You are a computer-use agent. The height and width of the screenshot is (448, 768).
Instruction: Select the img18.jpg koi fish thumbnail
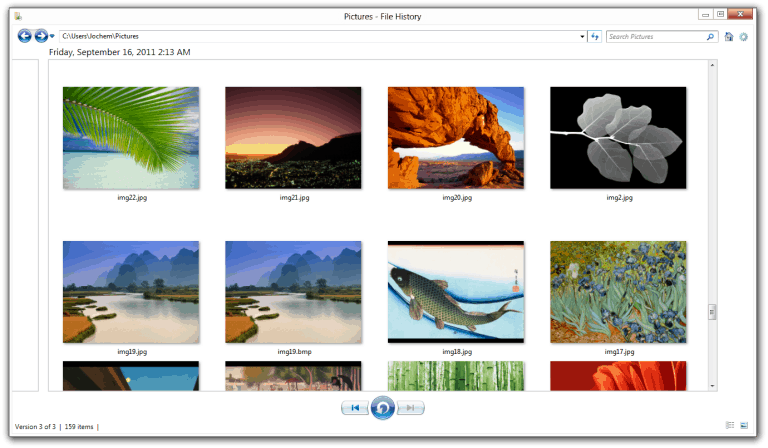[456, 292]
